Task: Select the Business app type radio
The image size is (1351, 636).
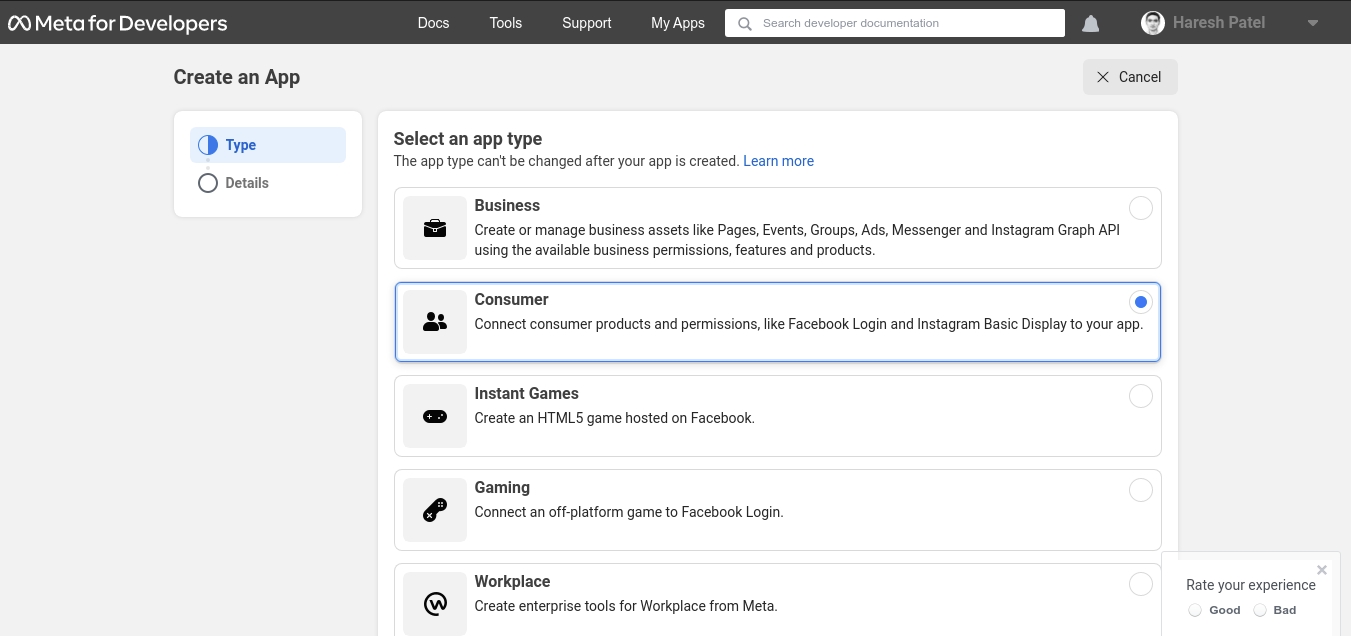Action: [1140, 208]
